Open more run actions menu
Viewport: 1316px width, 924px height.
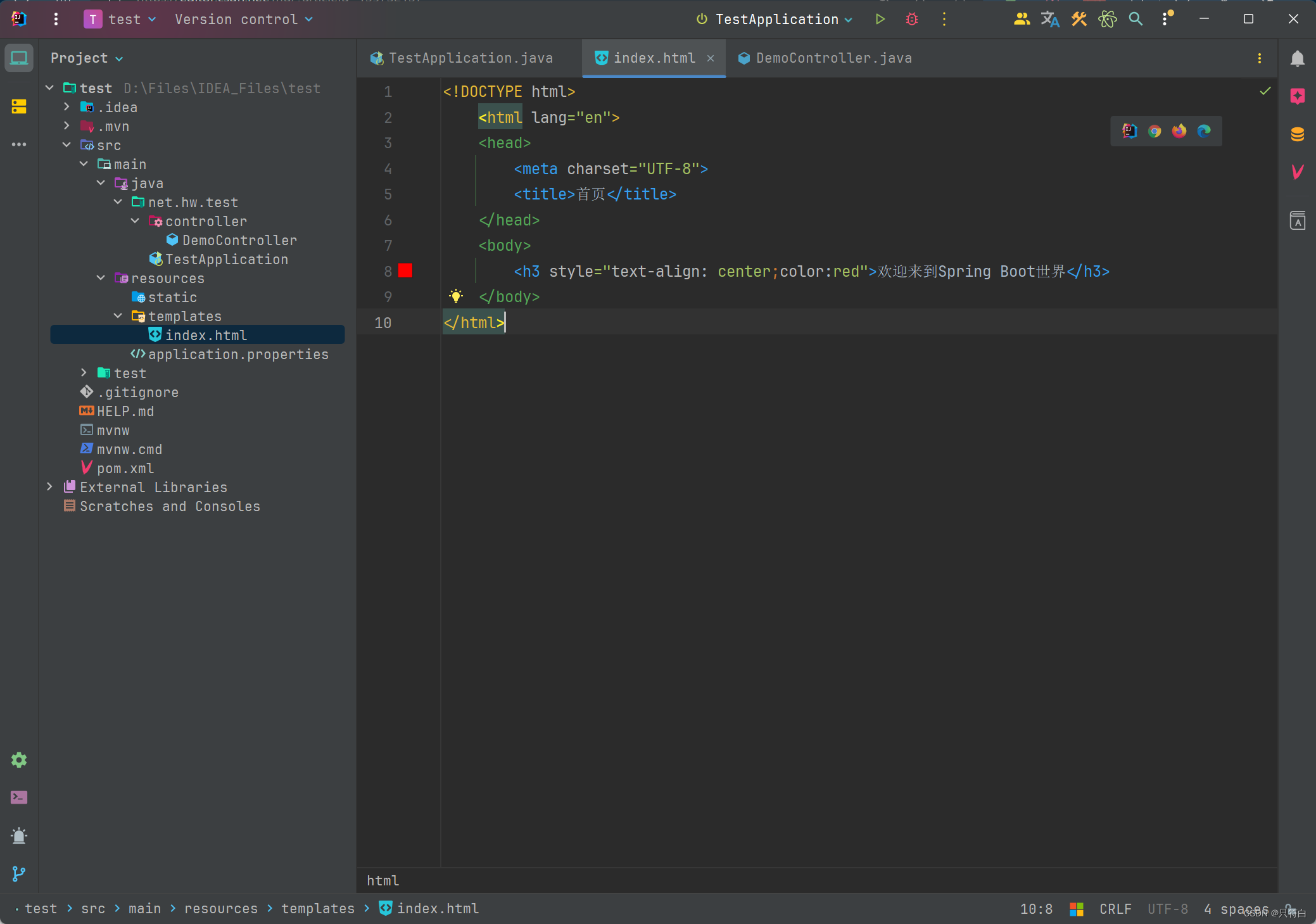pyautogui.click(x=944, y=20)
